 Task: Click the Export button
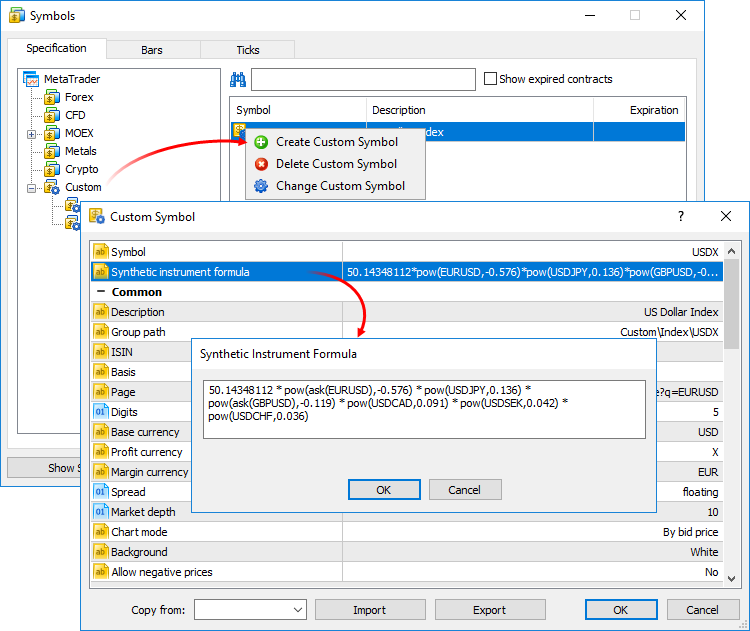click(489, 610)
